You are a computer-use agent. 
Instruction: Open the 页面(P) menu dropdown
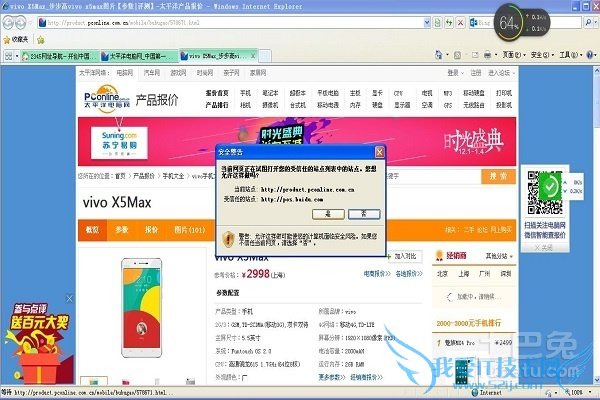click(x=514, y=56)
